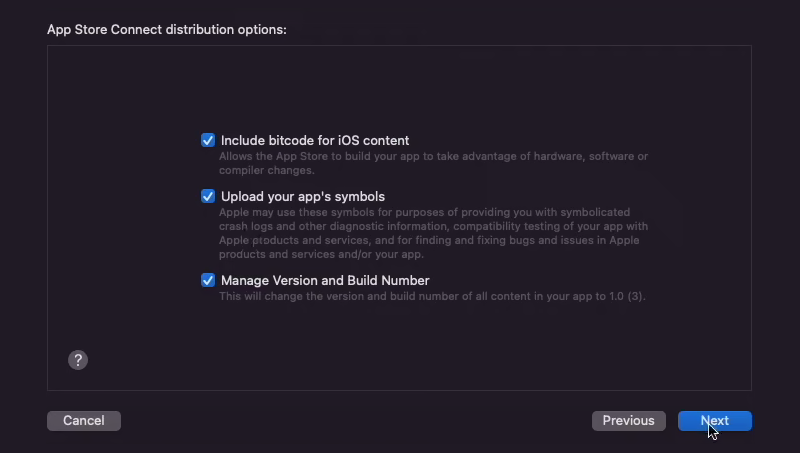Uncheck Include bitcode for iOS content
Image resolution: width=800 pixels, height=453 pixels.
tap(208, 140)
